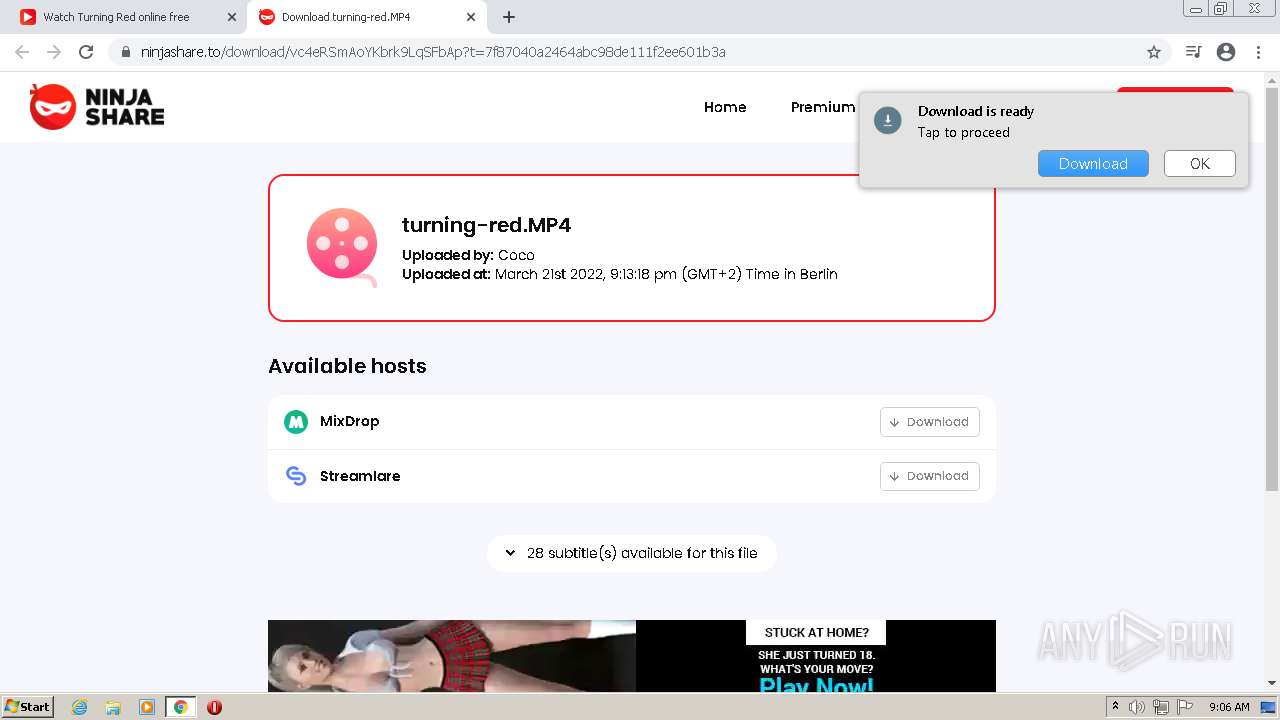Click the Download is ready text

[976, 111]
